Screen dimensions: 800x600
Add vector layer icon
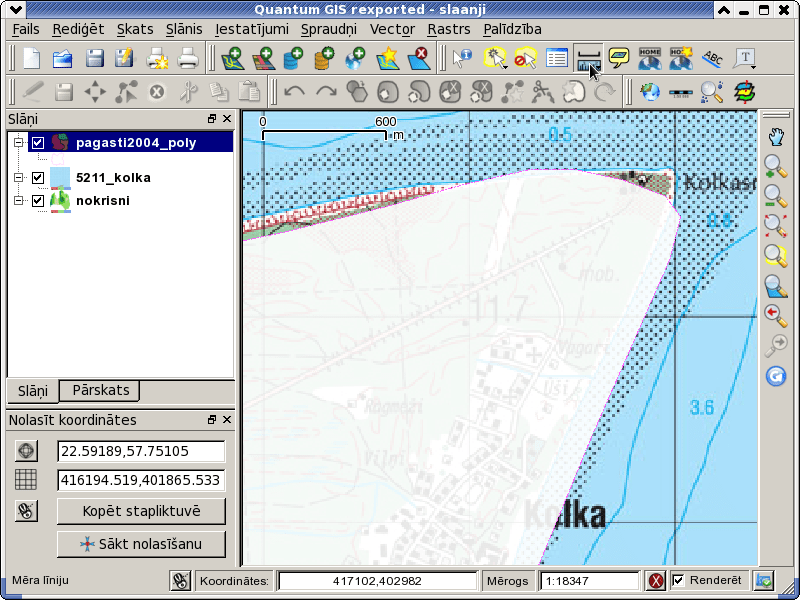pos(232,59)
